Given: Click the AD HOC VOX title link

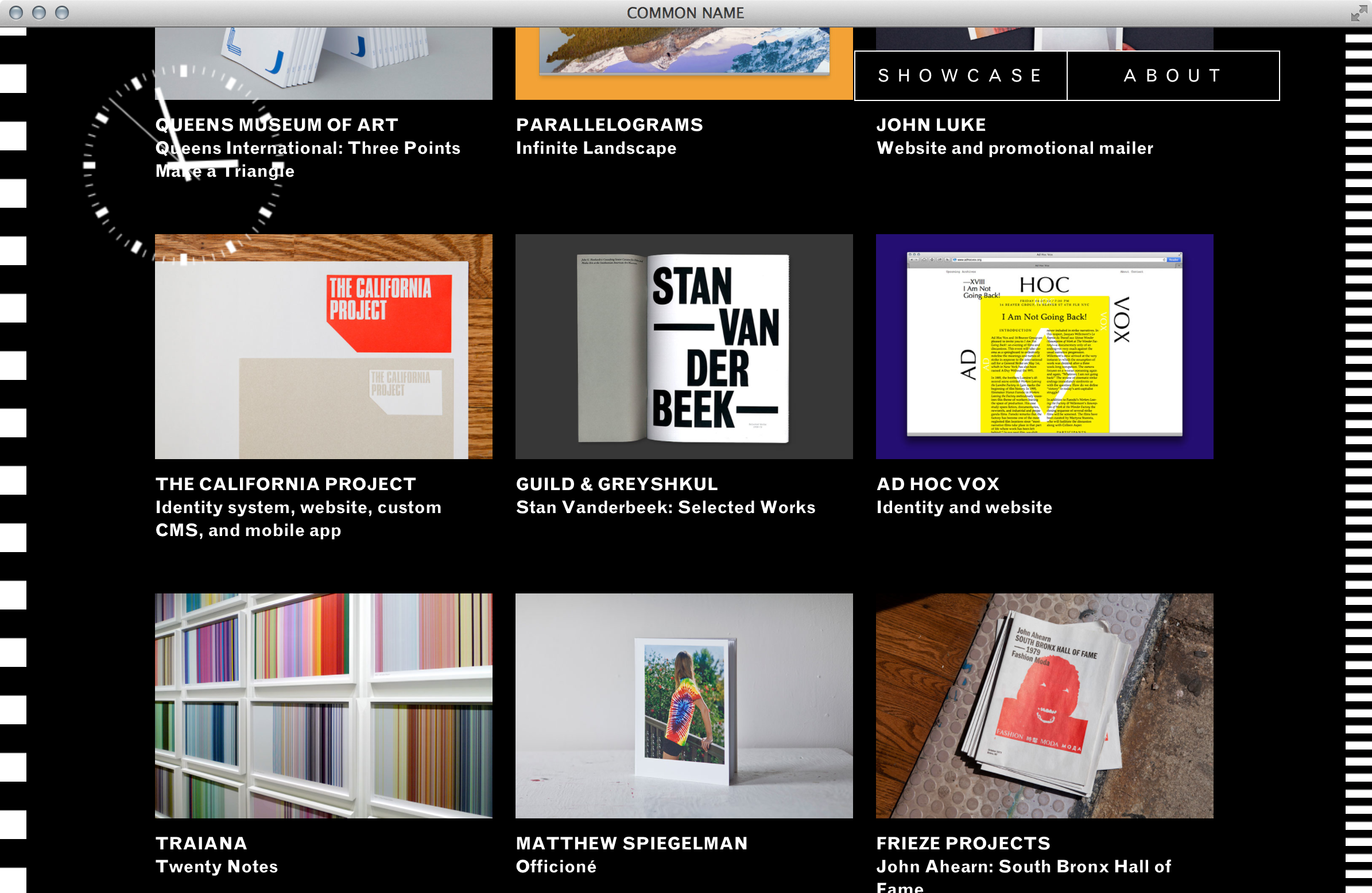Looking at the screenshot, I should (938, 484).
